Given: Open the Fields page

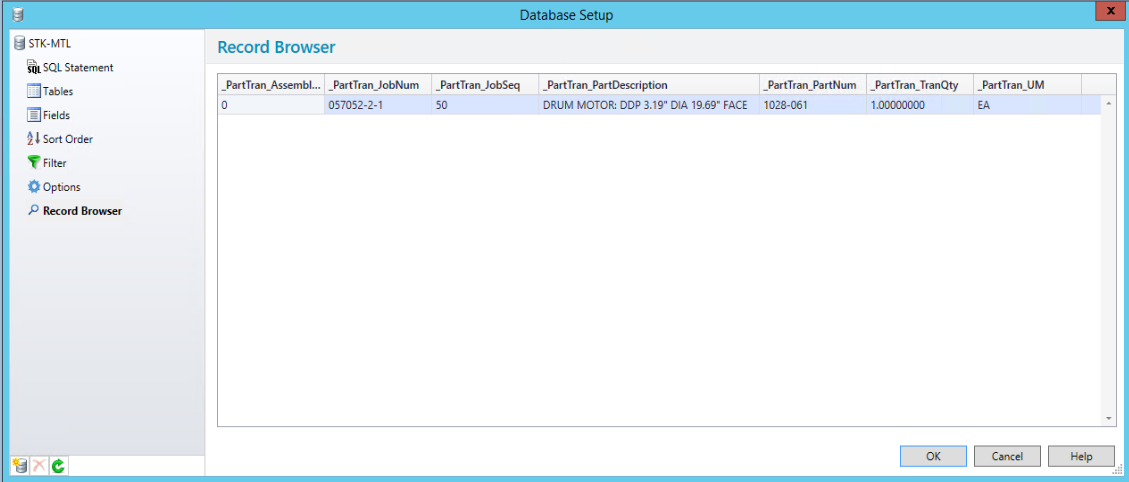Looking at the screenshot, I should tap(48, 115).
